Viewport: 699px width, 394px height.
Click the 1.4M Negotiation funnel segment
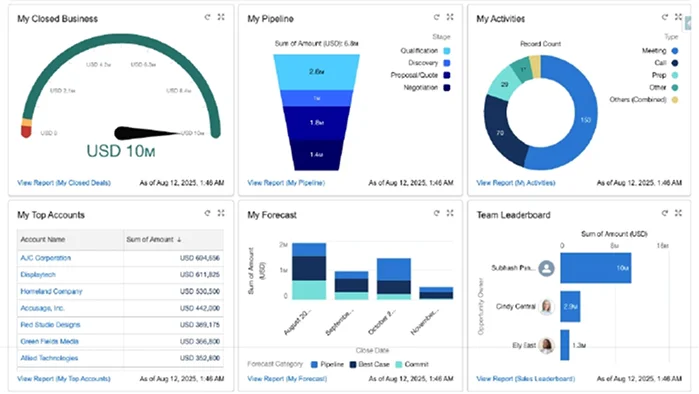coord(317,155)
